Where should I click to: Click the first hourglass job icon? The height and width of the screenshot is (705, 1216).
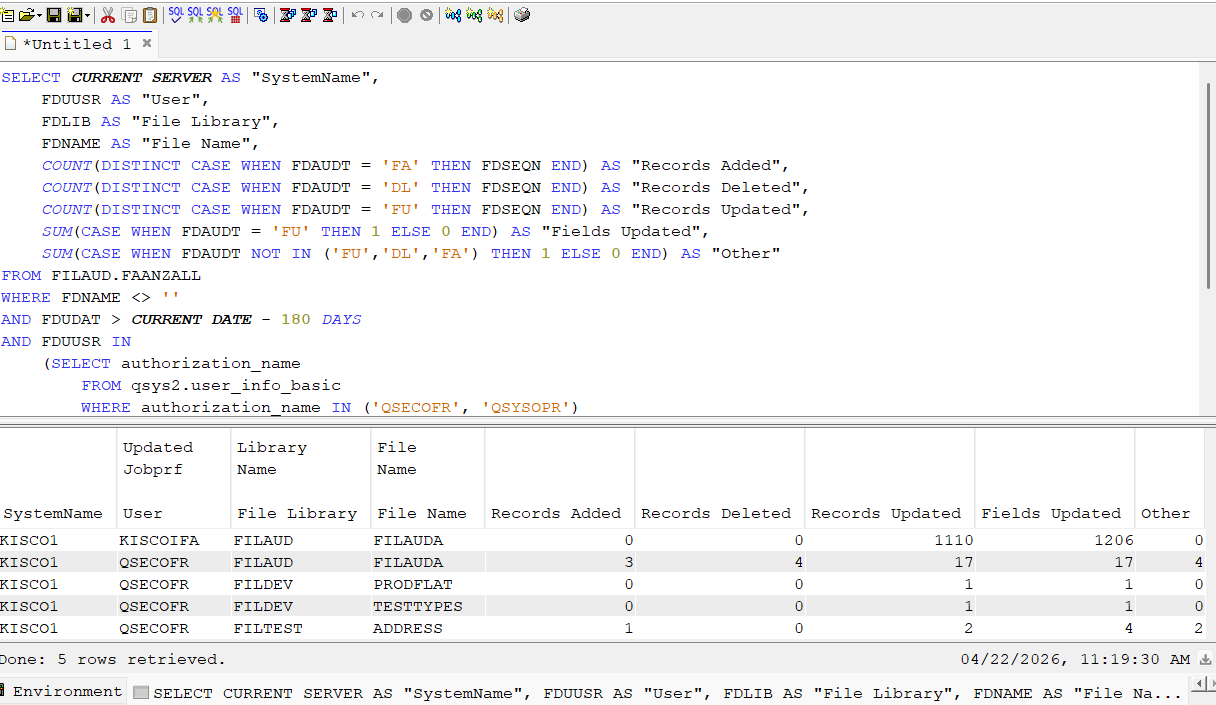point(287,15)
